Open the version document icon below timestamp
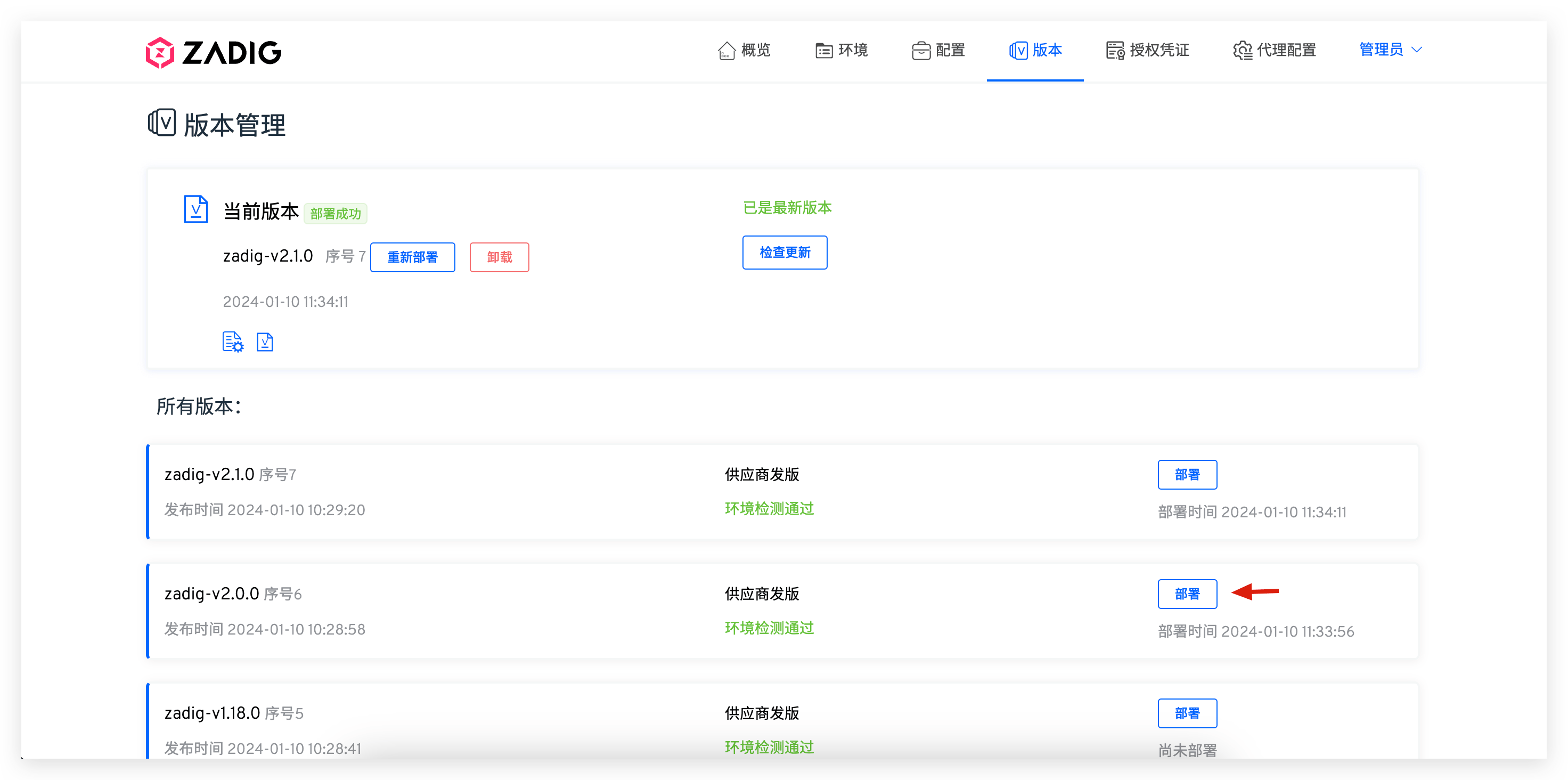The width and height of the screenshot is (1568, 780). click(265, 342)
